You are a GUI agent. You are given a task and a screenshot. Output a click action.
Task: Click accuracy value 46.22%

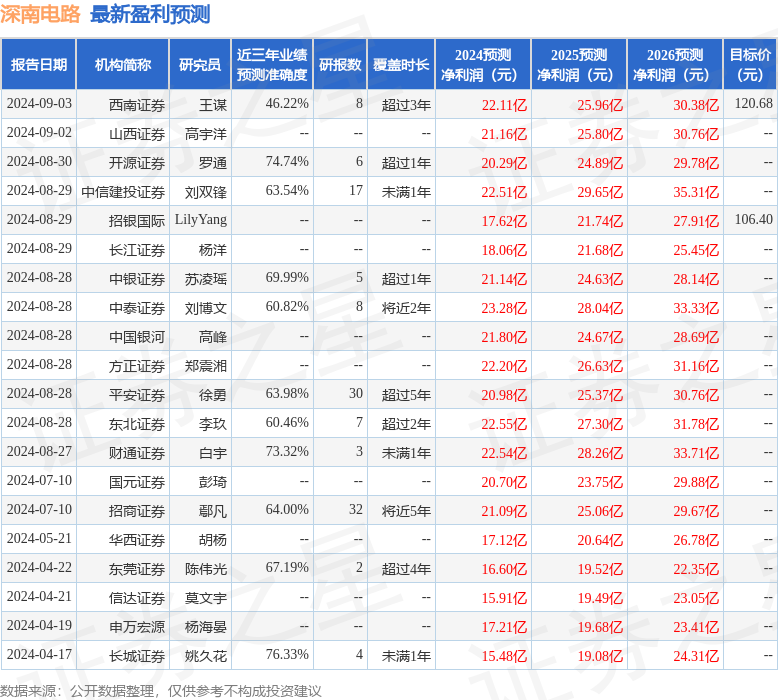pyautogui.click(x=287, y=104)
